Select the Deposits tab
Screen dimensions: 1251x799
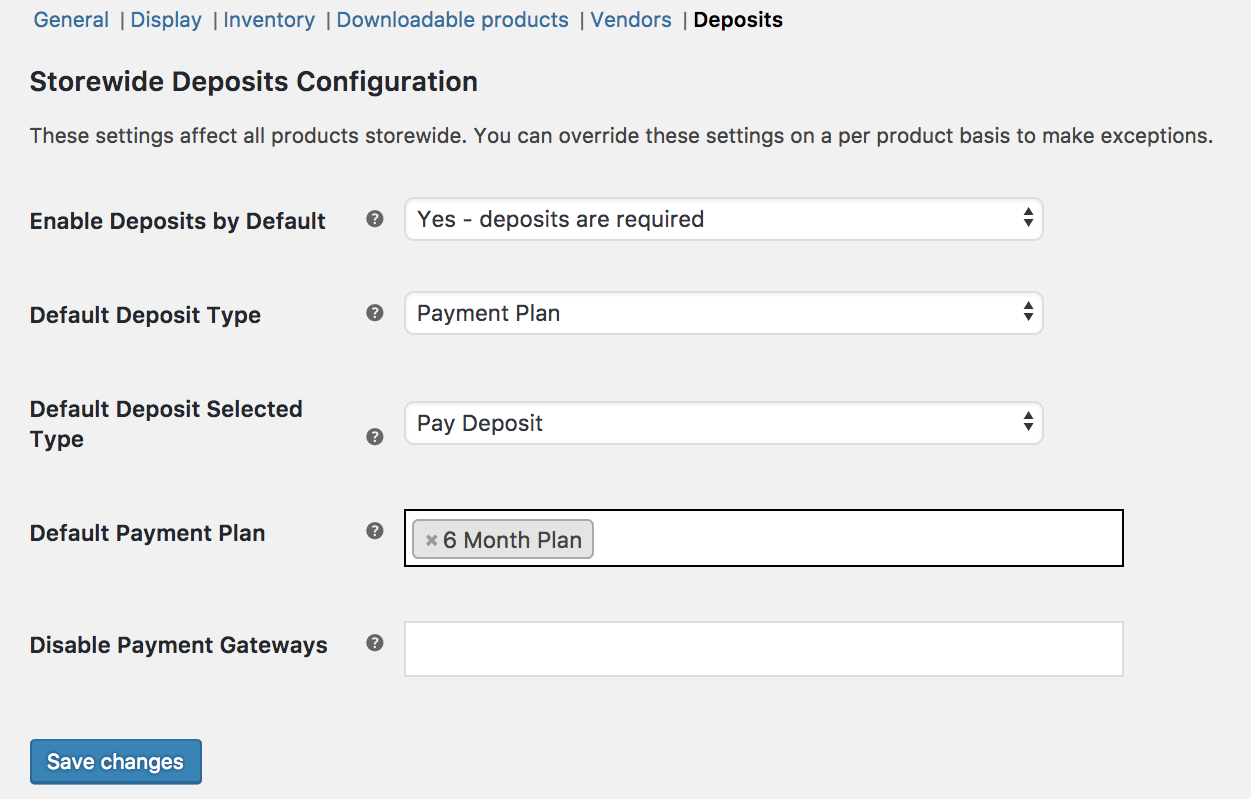[x=737, y=19]
